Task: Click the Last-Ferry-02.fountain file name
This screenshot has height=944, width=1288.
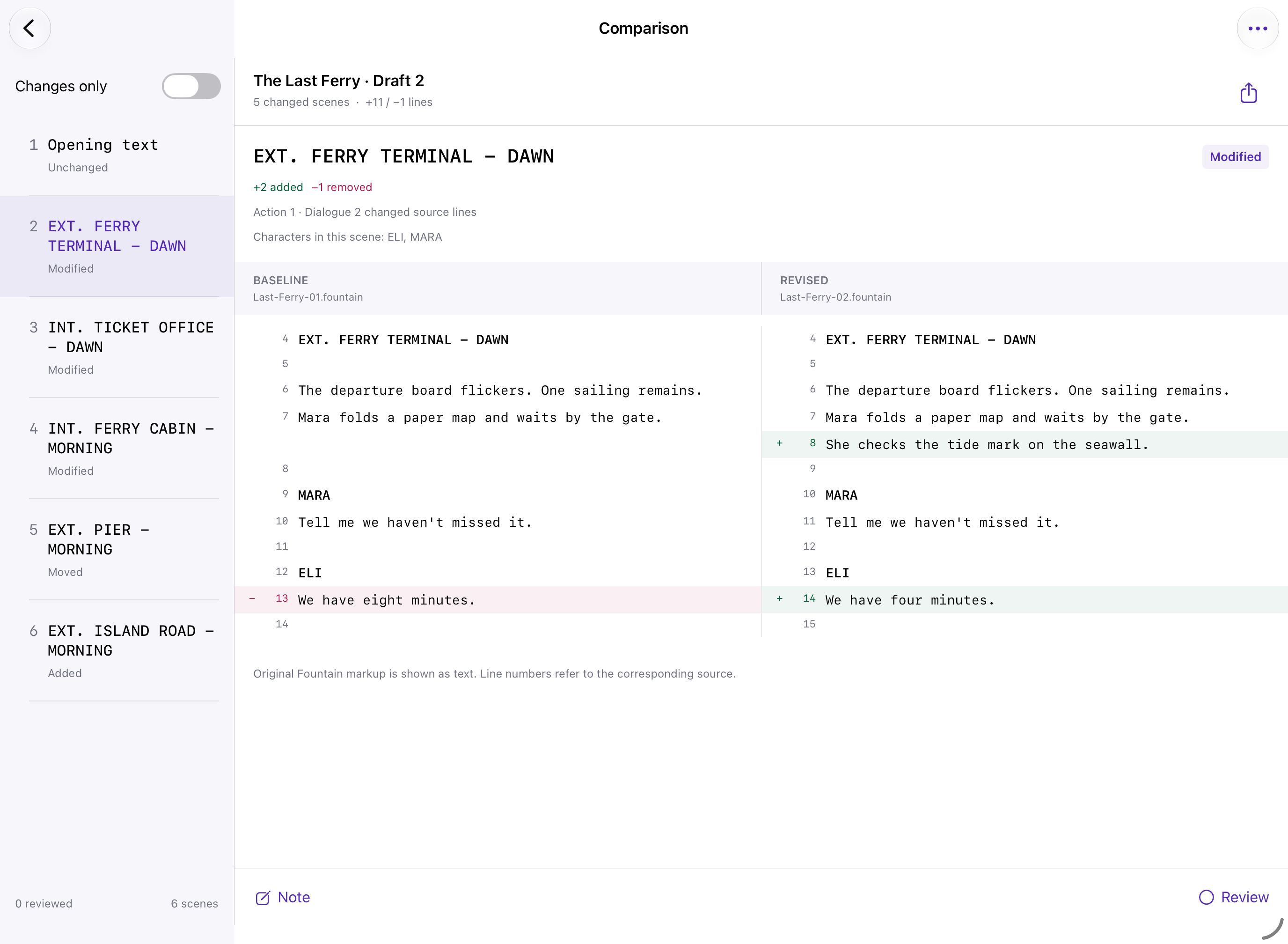Action: (835, 297)
